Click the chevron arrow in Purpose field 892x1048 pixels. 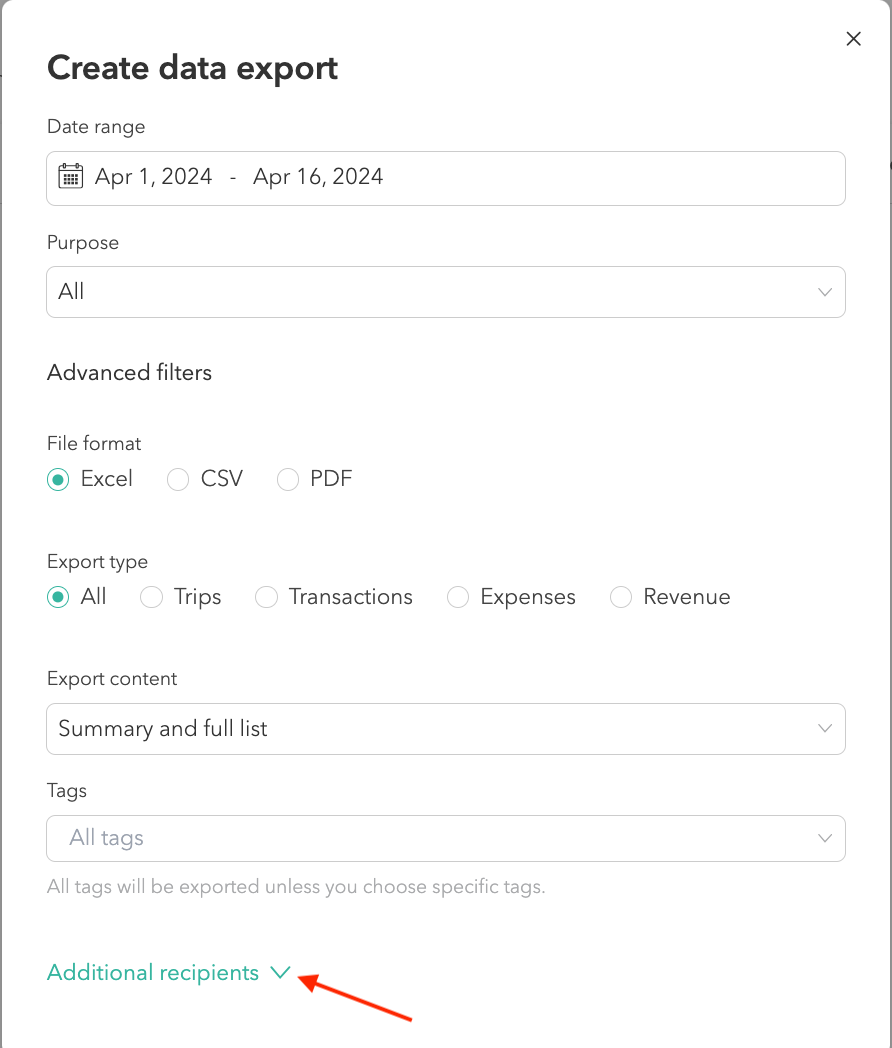coord(825,292)
